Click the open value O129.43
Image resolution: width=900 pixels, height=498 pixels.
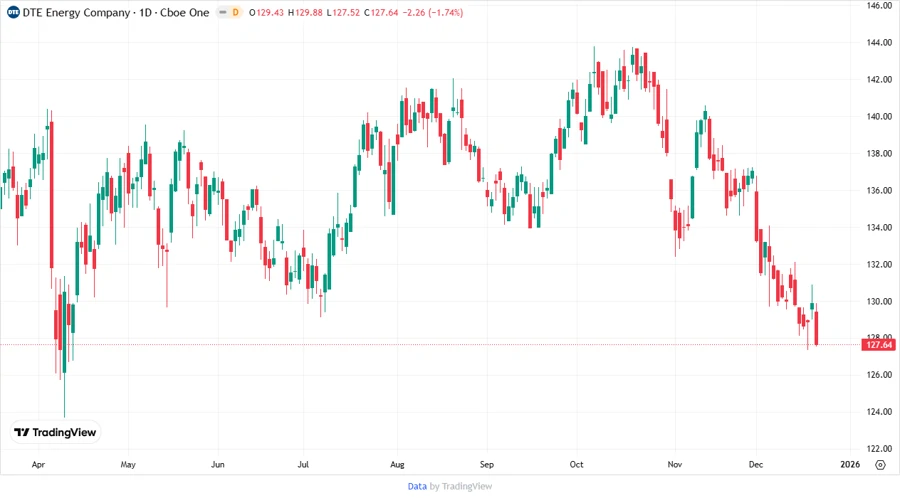(x=266, y=13)
